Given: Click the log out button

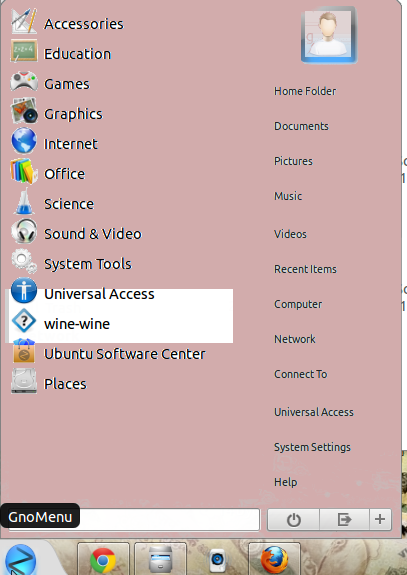Looking at the screenshot, I should pos(344,519).
